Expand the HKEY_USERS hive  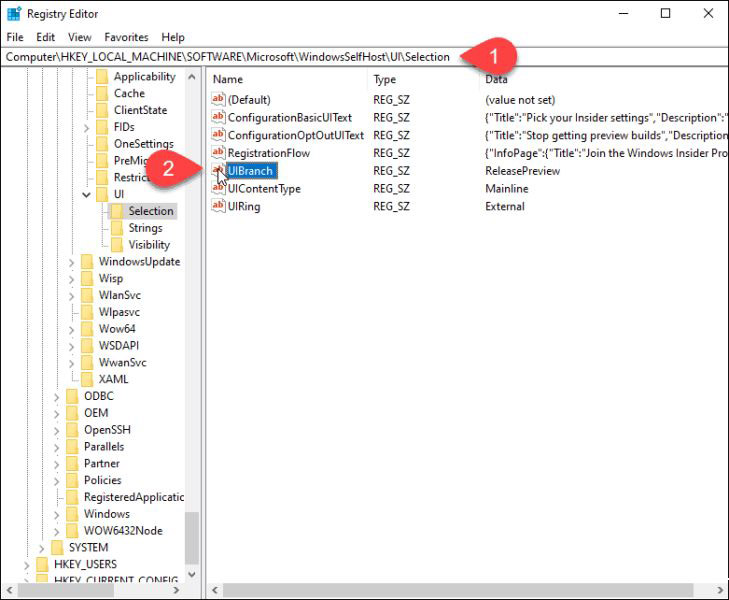(x=27, y=565)
